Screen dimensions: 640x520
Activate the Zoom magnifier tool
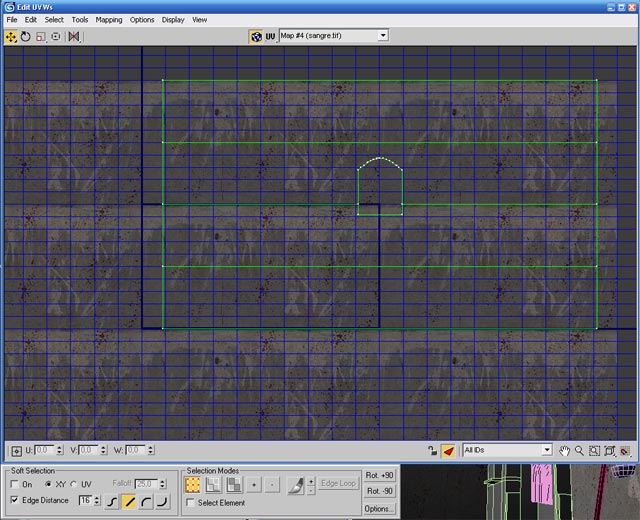579,451
